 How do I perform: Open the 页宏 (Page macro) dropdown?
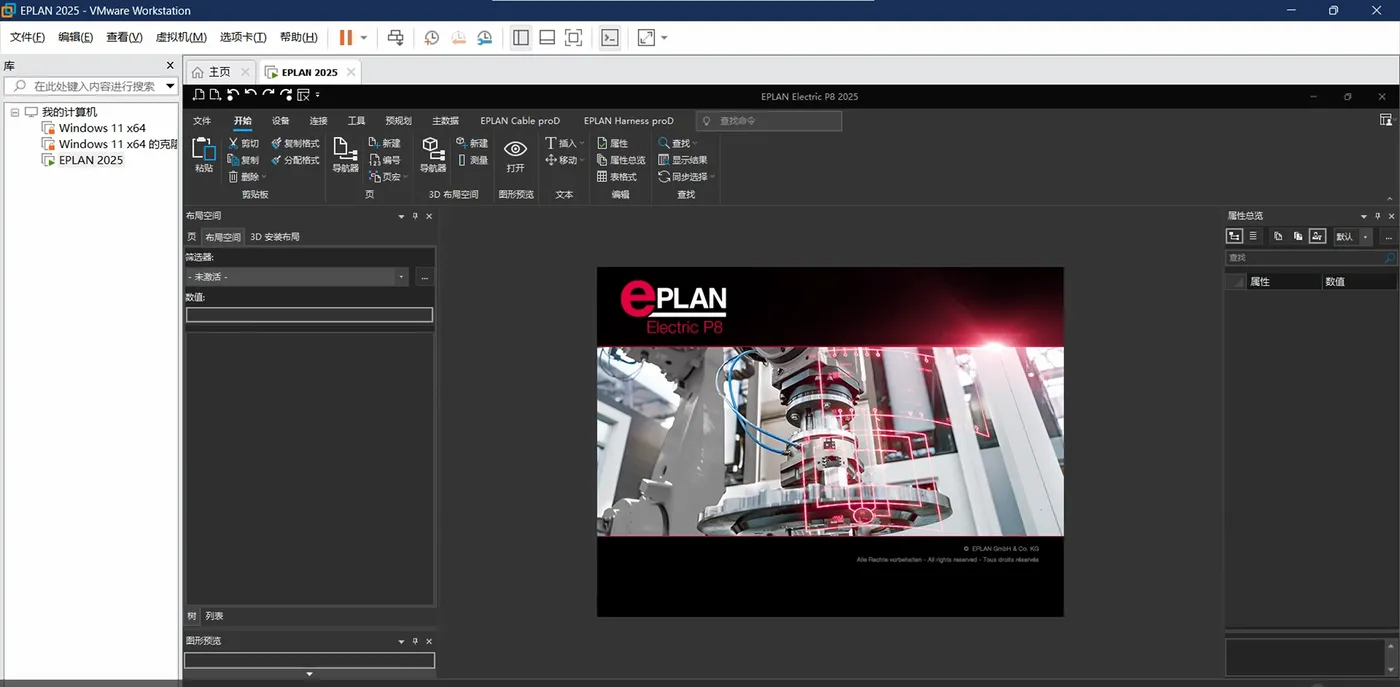coord(405,177)
